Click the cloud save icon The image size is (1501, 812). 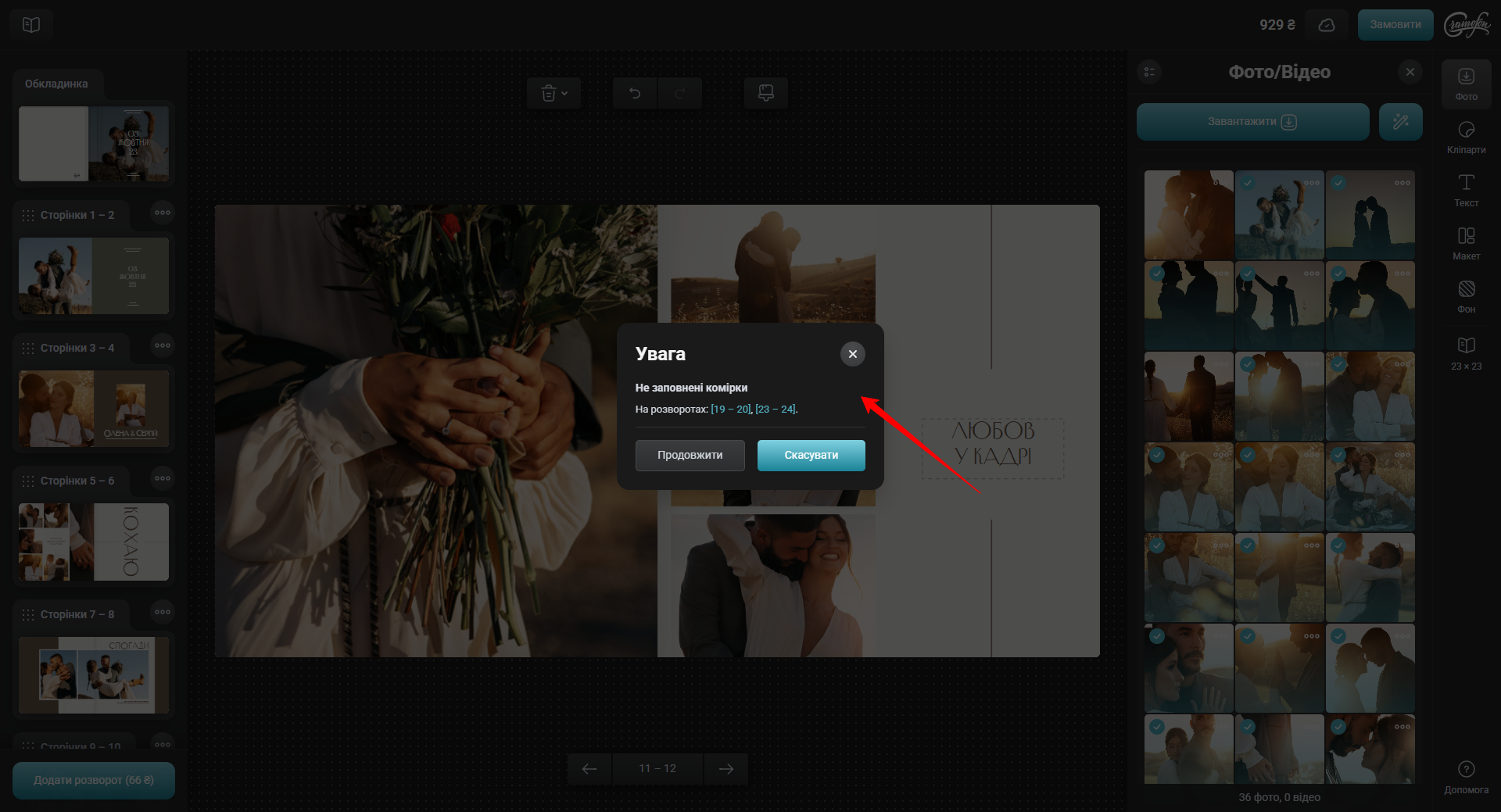[x=1327, y=25]
